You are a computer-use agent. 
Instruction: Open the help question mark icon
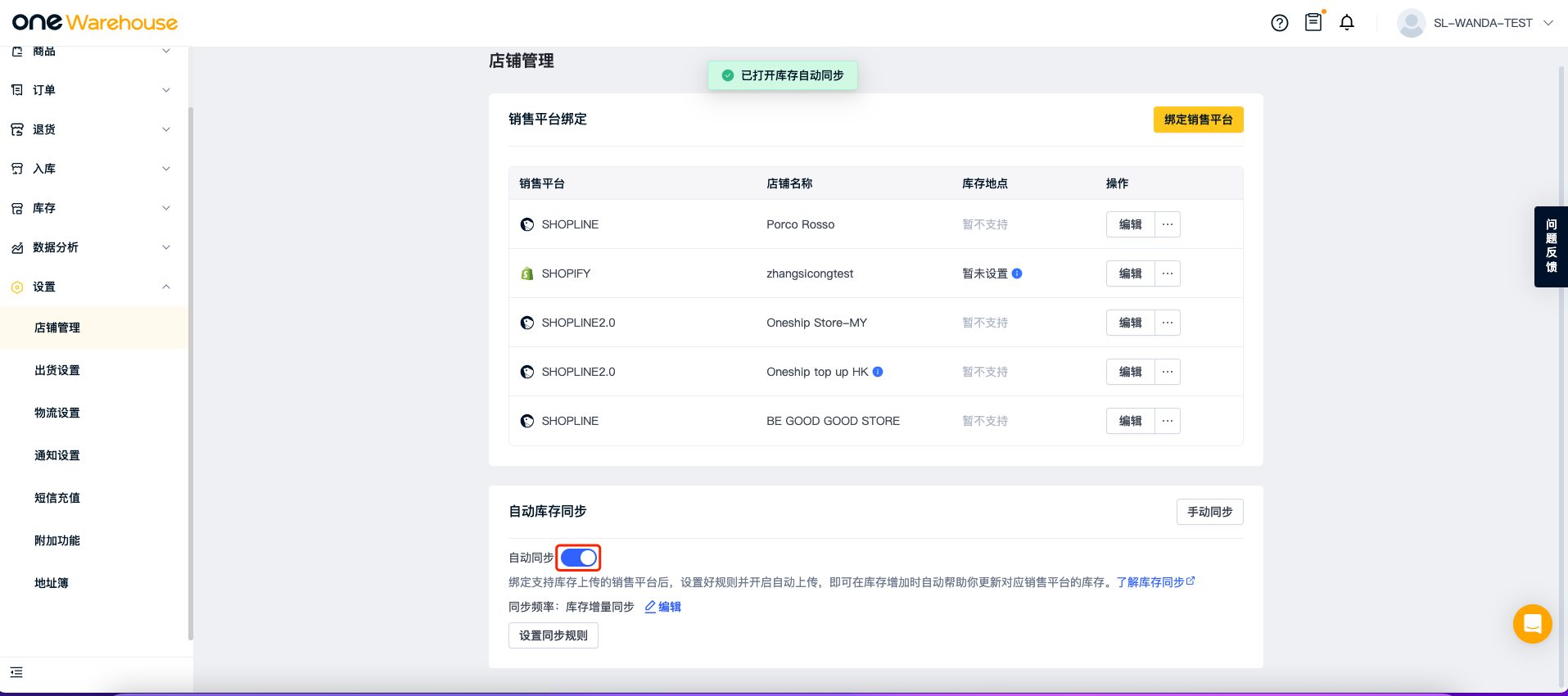point(1280,23)
